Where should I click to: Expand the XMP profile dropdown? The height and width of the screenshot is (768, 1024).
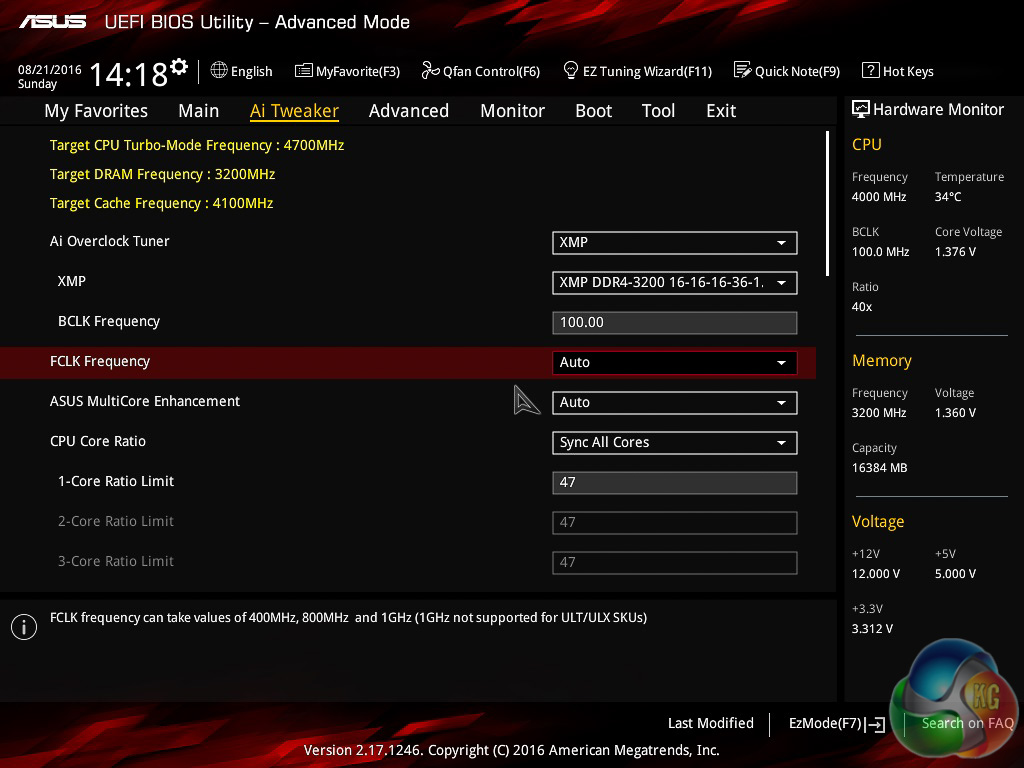pos(675,283)
